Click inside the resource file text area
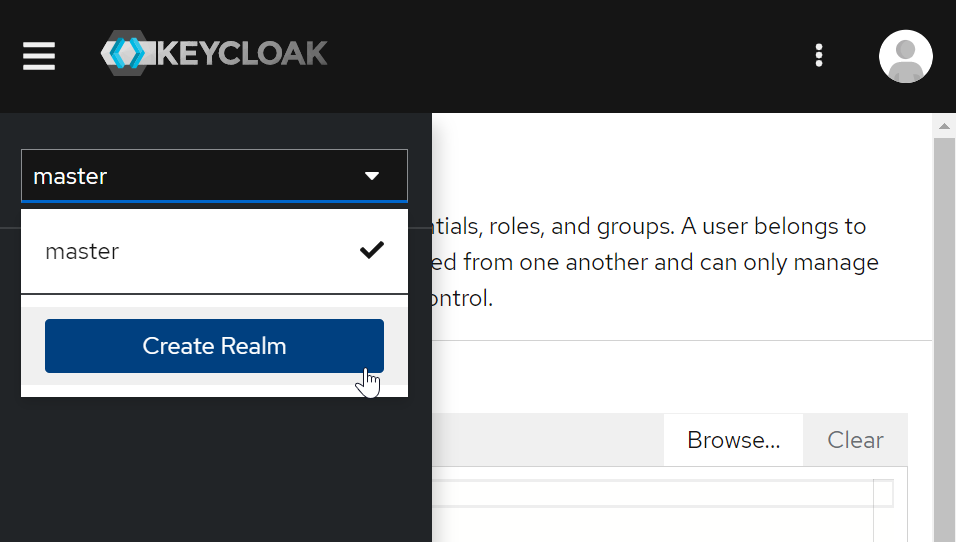The image size is (956, 542). point(650,515)
